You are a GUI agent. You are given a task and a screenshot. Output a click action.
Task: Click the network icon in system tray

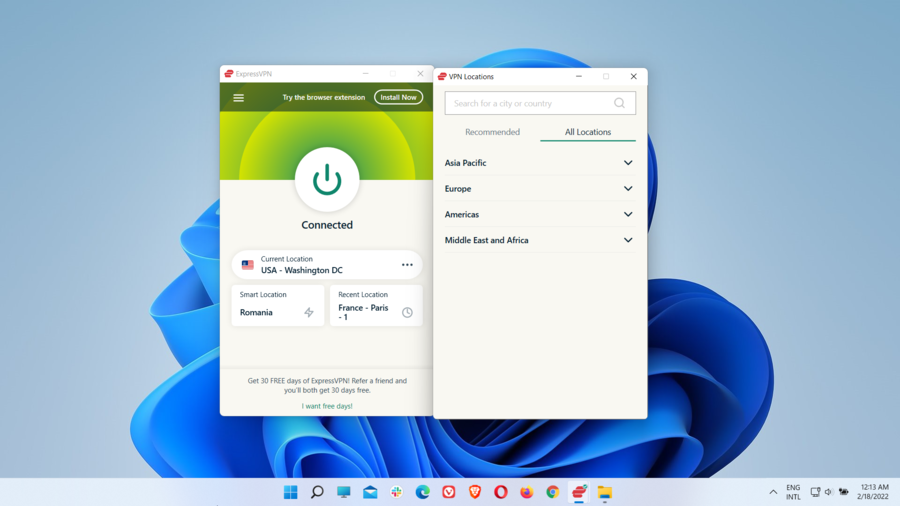click(x=815, y=492)
